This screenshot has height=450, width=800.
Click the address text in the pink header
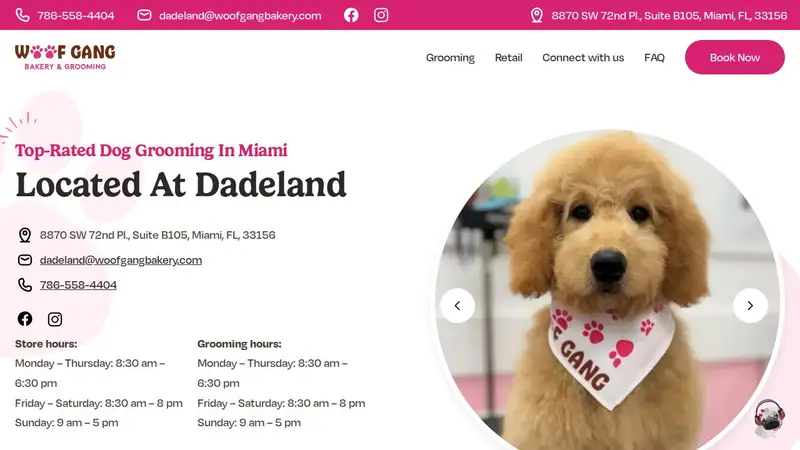pos(669,16)
